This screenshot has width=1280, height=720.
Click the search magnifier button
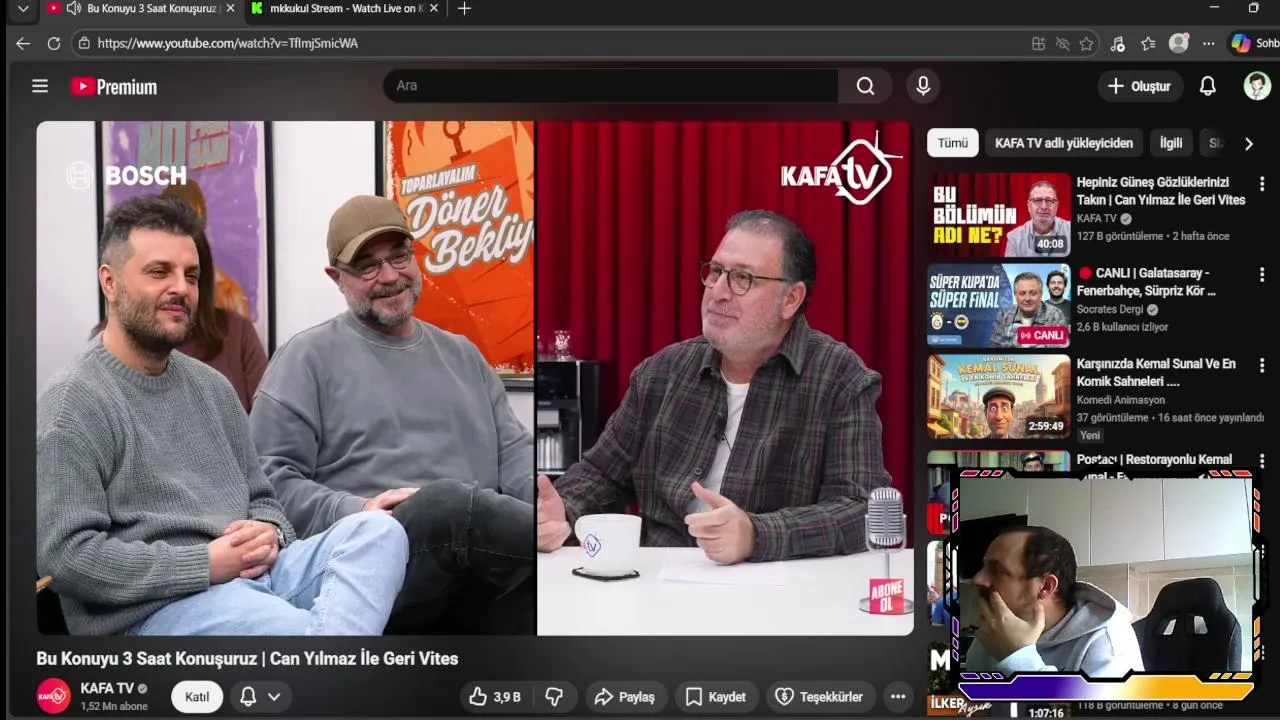tap(866, 86)
